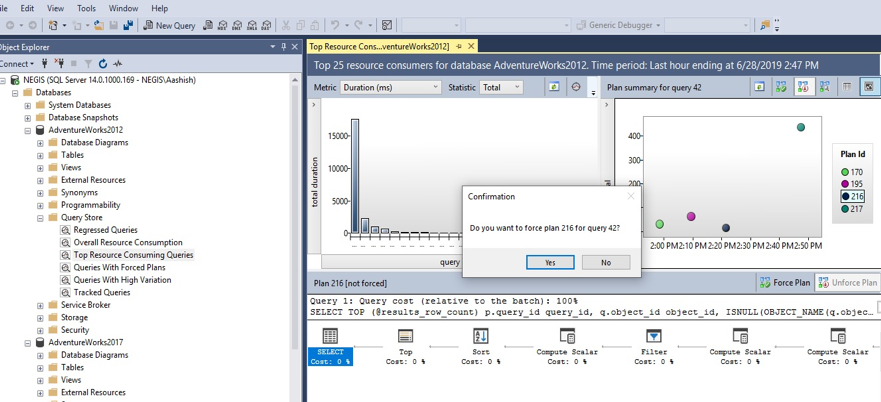Open Overall Resource Consumption report

coord(128,242)
